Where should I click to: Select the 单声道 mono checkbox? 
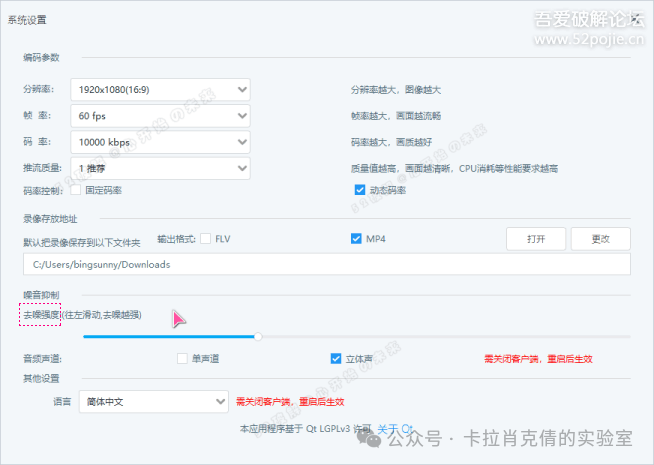coord(182,359)
